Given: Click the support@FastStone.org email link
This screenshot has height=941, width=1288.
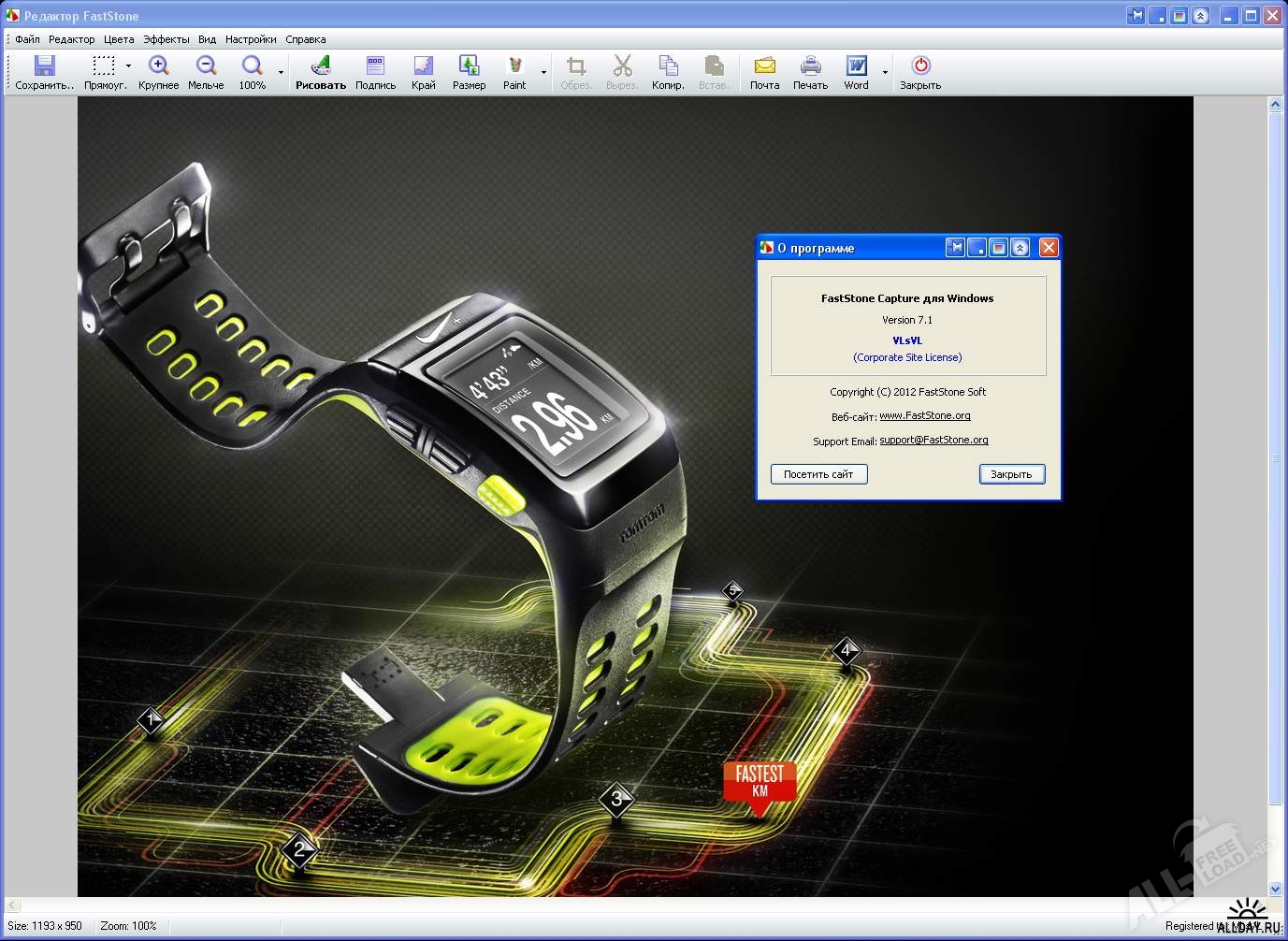Looking at the screenshot, I should (x=933, y=440).
